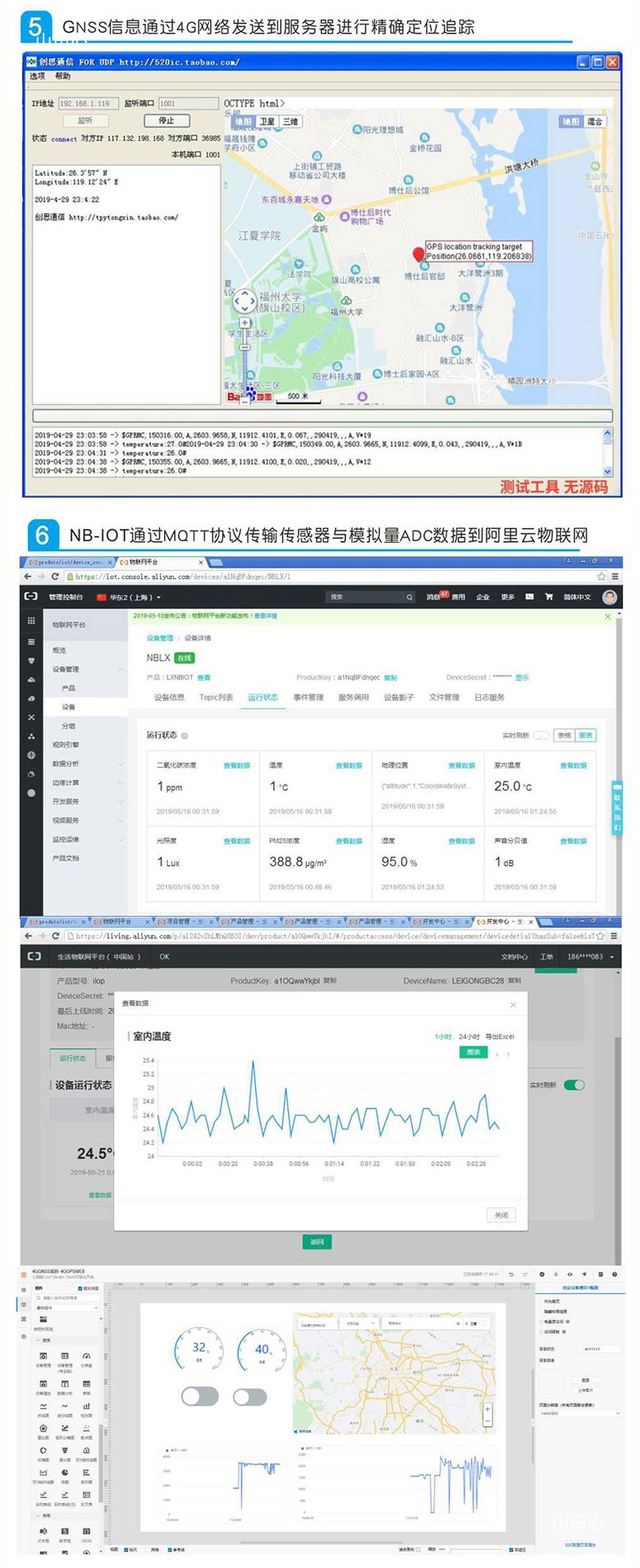Image resolution: width=640 pixels, height=1568 pixels.
Task: Select the 24小时 range in chart dialog
Action: [x=469, y=1037]
